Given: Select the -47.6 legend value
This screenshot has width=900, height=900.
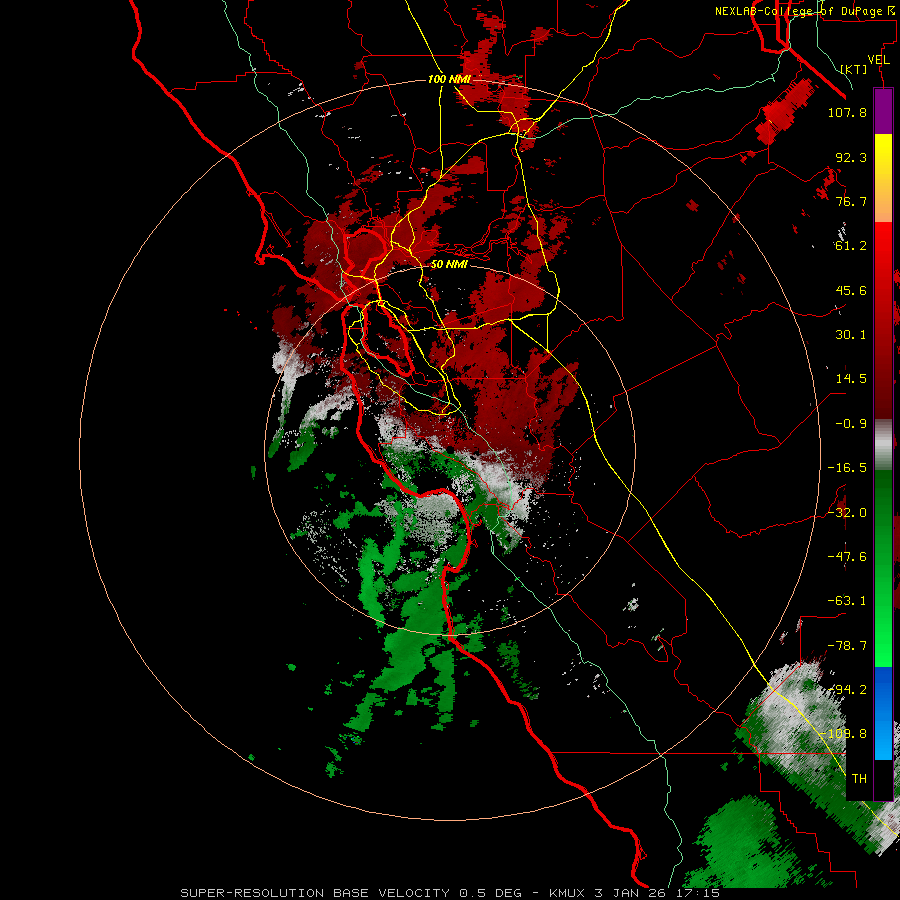Looking at the screenshot, I should (847, 557).
